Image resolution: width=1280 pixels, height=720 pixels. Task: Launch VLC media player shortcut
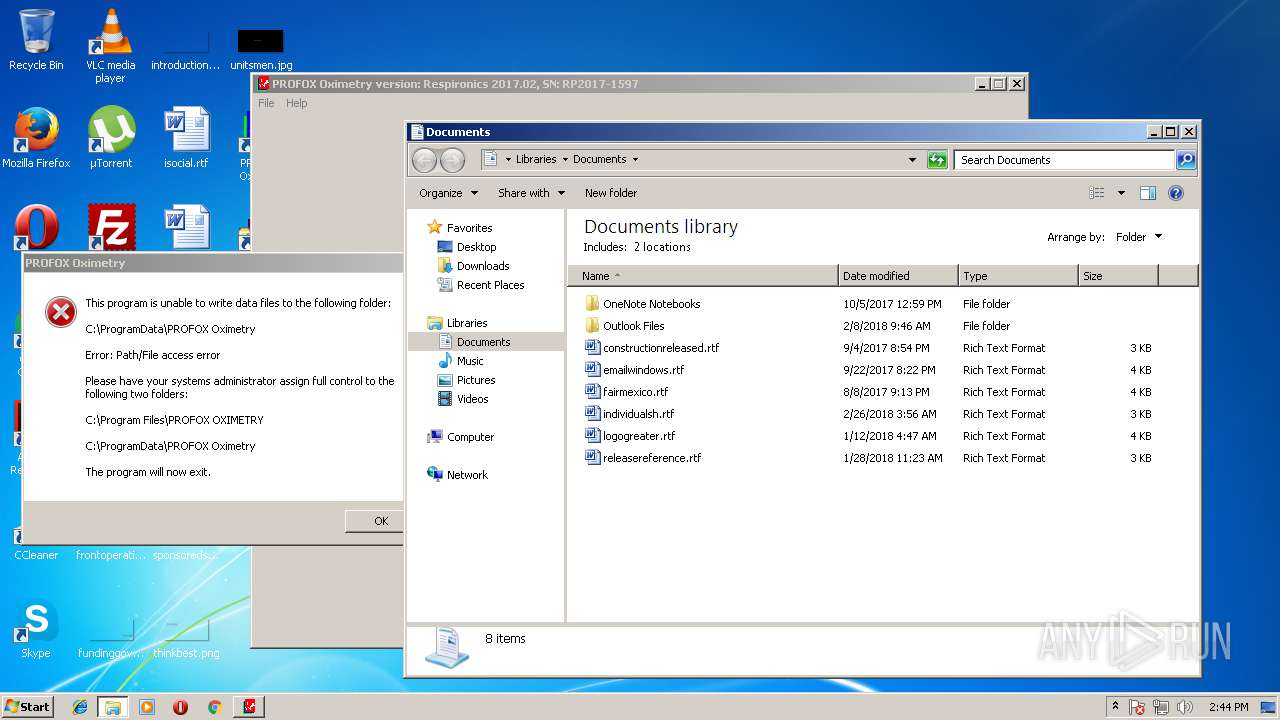pyautogui.click(x=110, y=46)
